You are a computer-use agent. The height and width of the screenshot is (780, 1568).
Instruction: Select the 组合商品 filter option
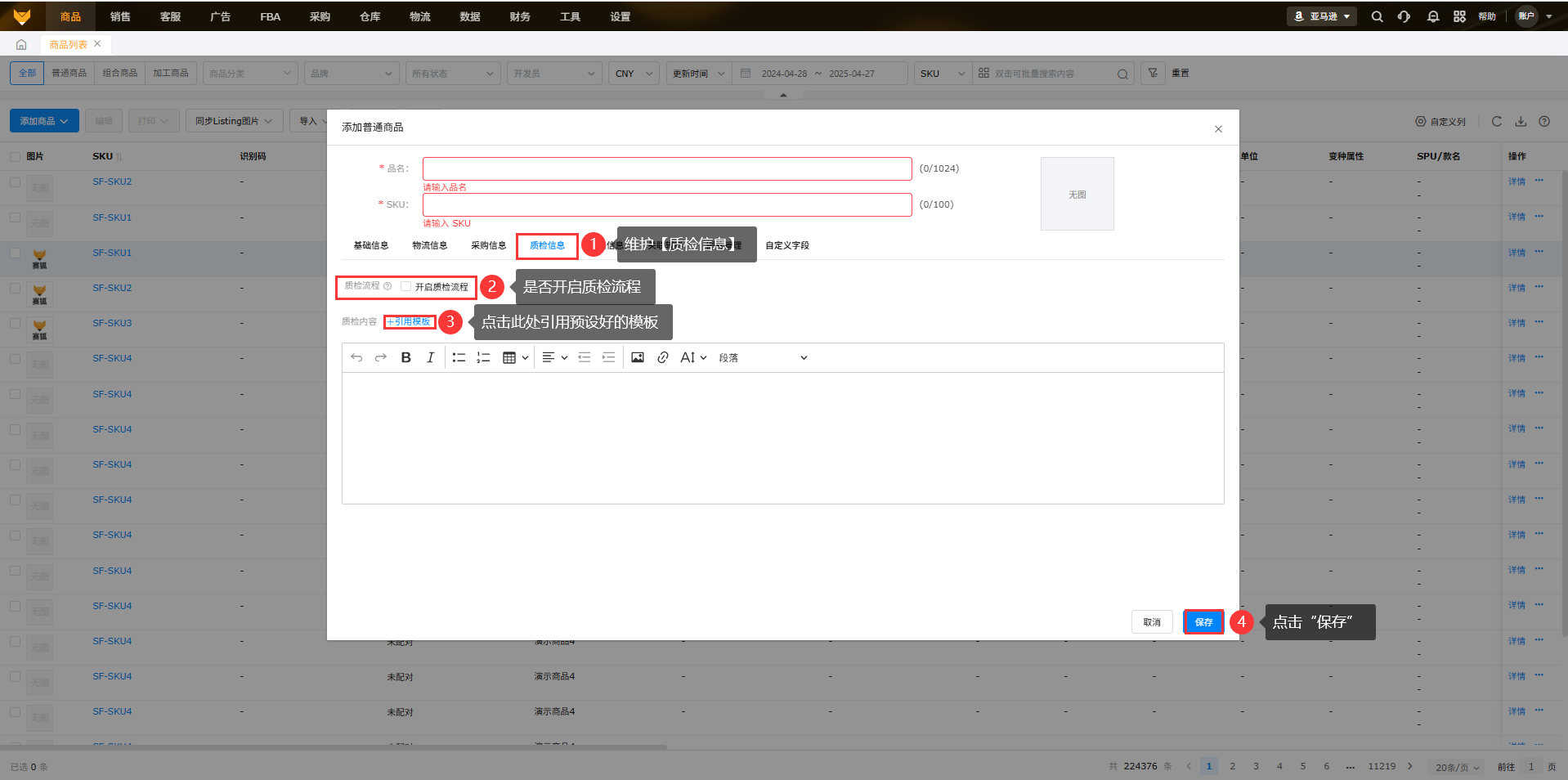(119, 74)
